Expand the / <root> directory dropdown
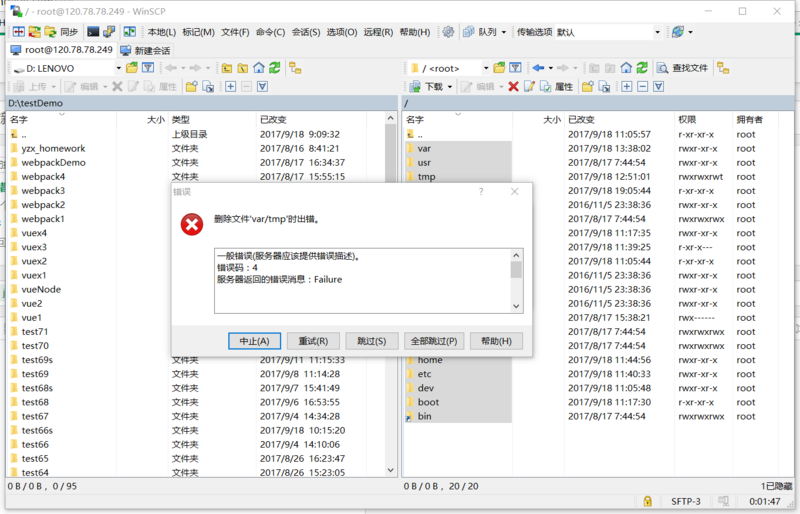This screenshot has height=514, width=800. 488,68
